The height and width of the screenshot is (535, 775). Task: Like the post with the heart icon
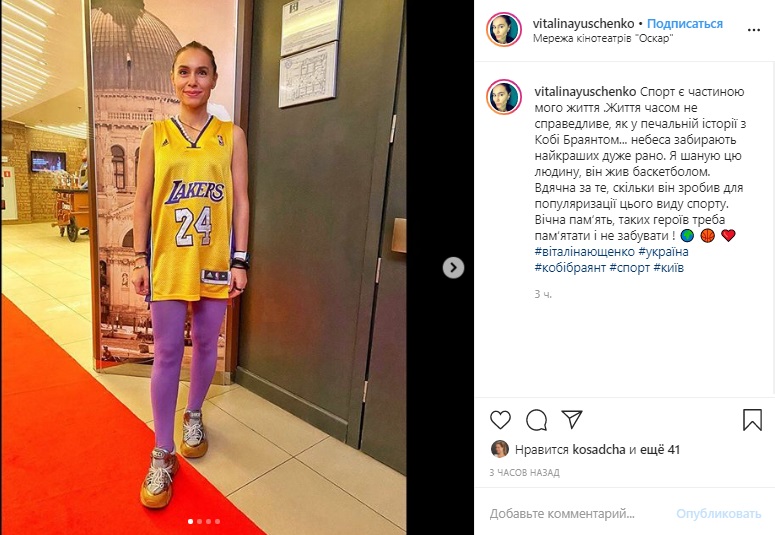(x=500, y=420)
